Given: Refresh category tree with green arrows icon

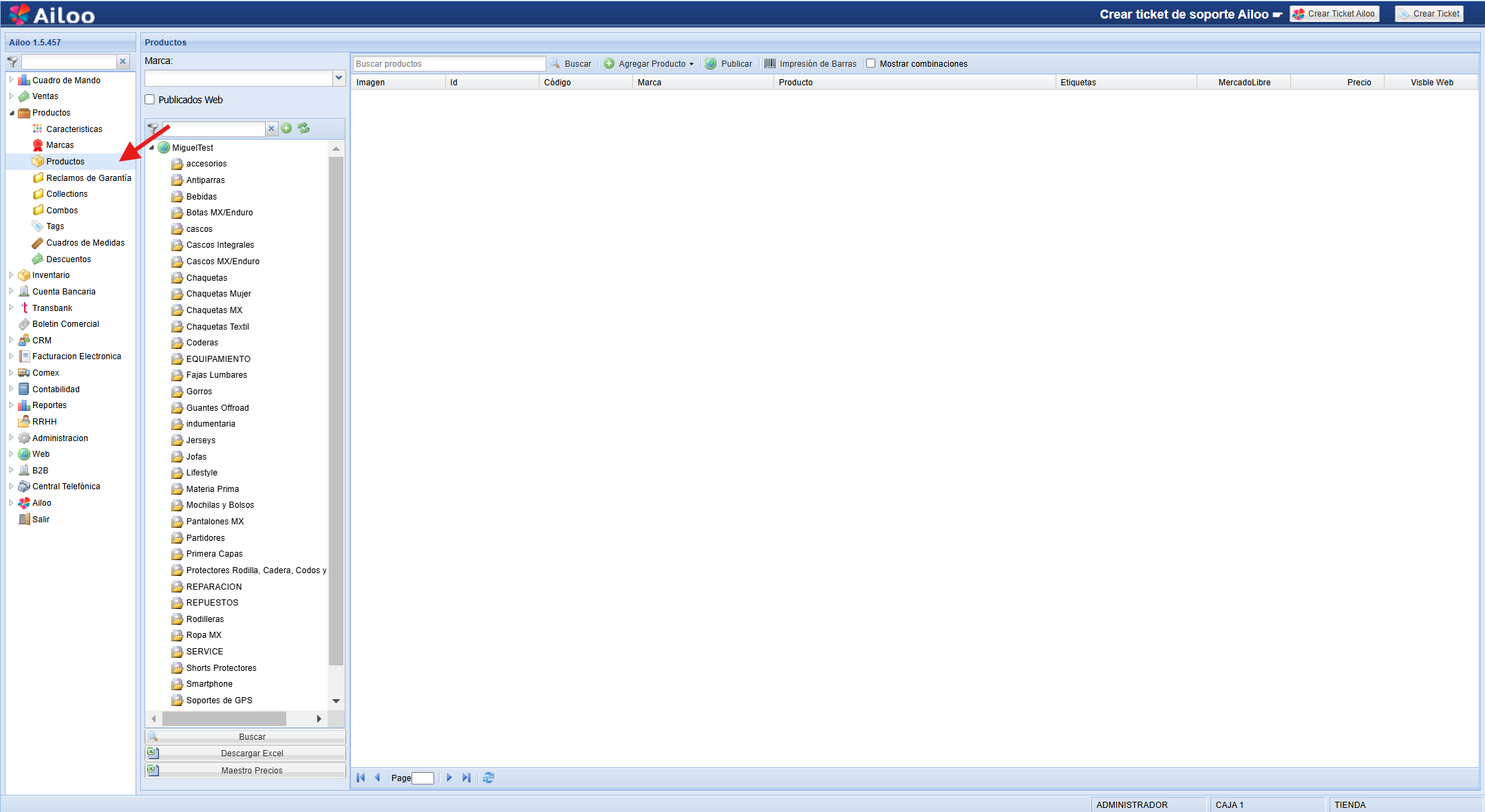Looking at the screenshot, I should pyautogui.click(x=303, y=129).
